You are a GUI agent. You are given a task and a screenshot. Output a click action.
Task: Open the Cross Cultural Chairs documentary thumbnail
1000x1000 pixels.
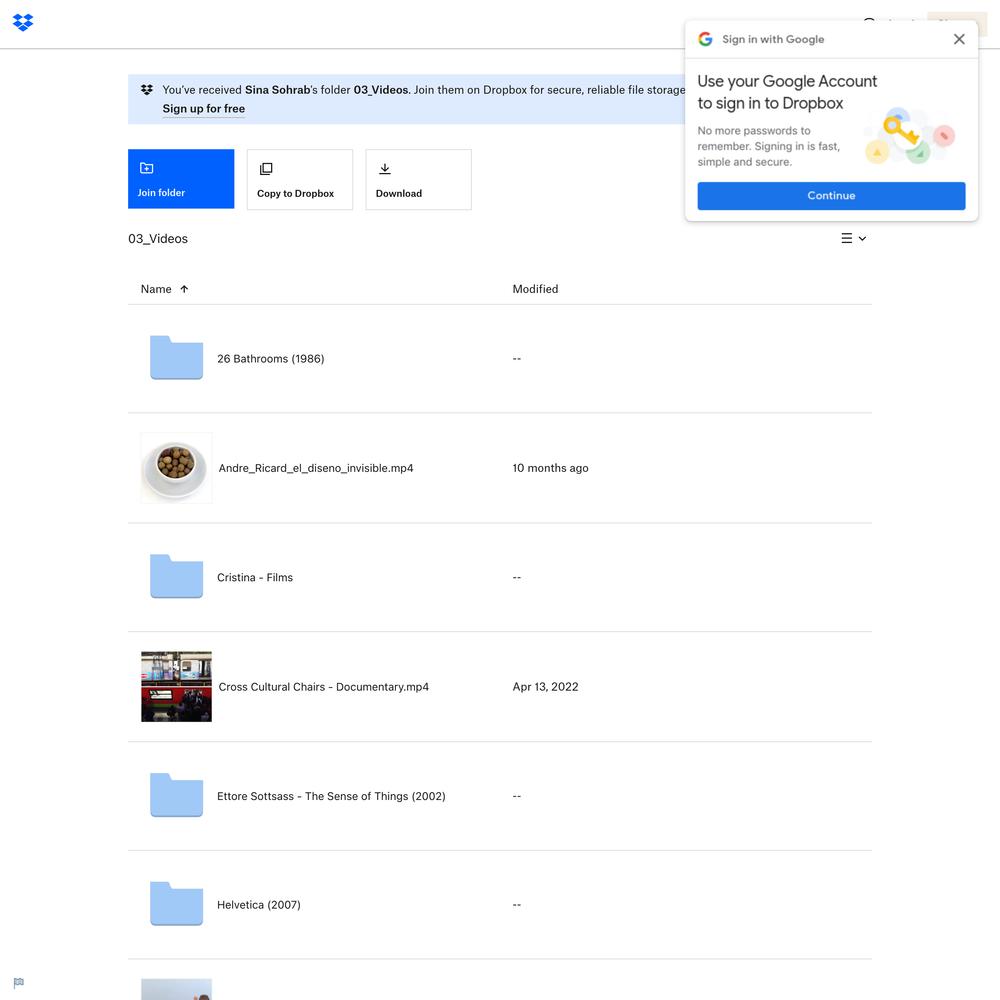pos(176,687)
